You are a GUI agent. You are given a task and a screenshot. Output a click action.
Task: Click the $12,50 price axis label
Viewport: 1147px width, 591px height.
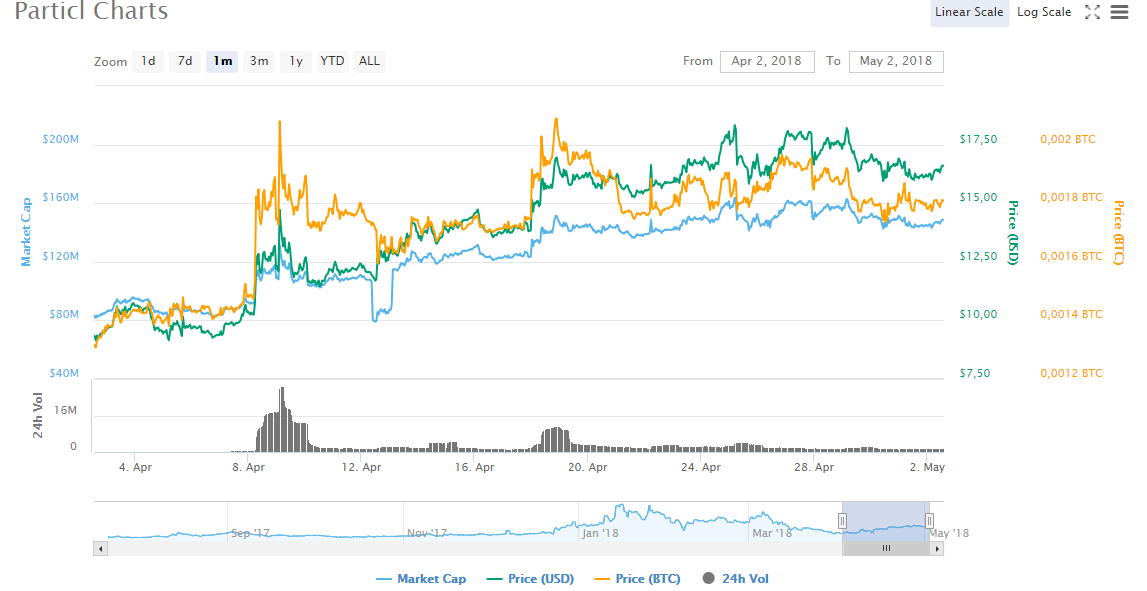pos(978,256)
